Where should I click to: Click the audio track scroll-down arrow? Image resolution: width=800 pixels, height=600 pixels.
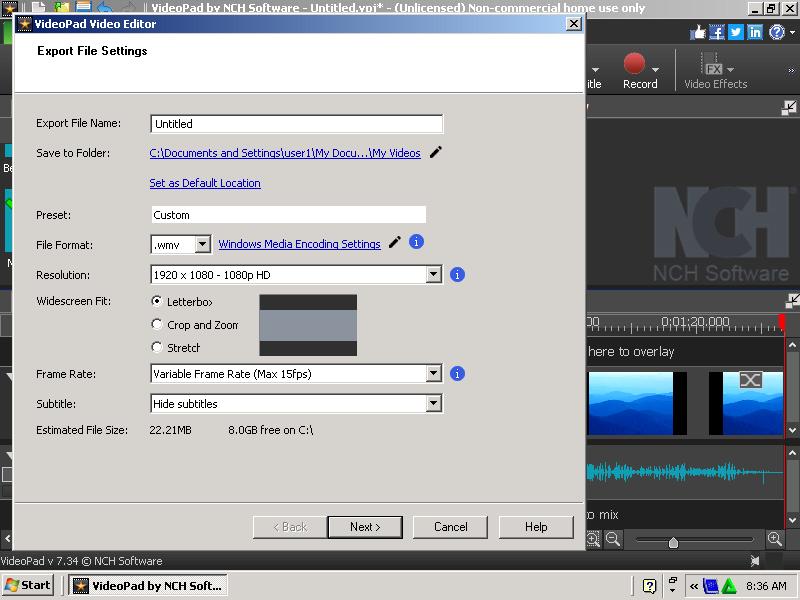click(x=792, y=520)
